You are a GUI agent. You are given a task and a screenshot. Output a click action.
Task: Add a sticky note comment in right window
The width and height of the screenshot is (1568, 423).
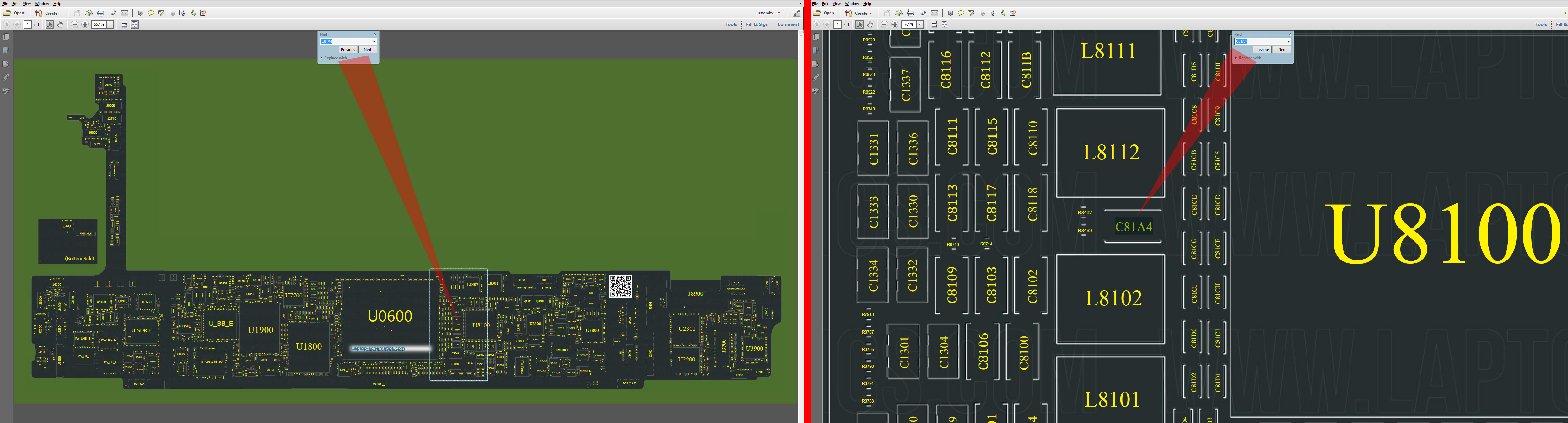961,13
